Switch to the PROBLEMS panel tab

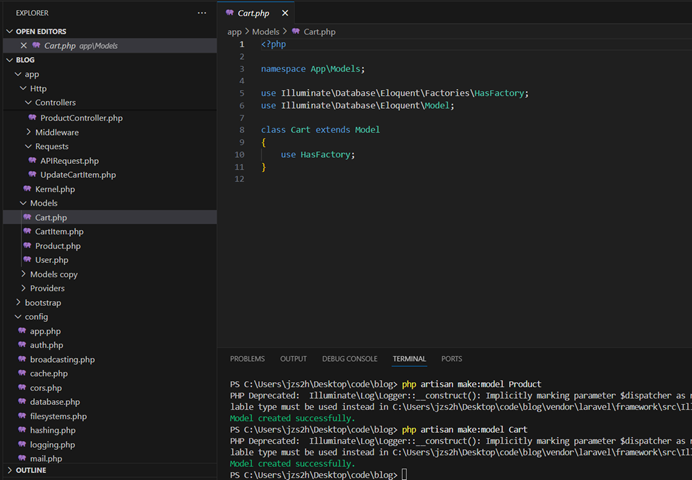pos(247,359)
